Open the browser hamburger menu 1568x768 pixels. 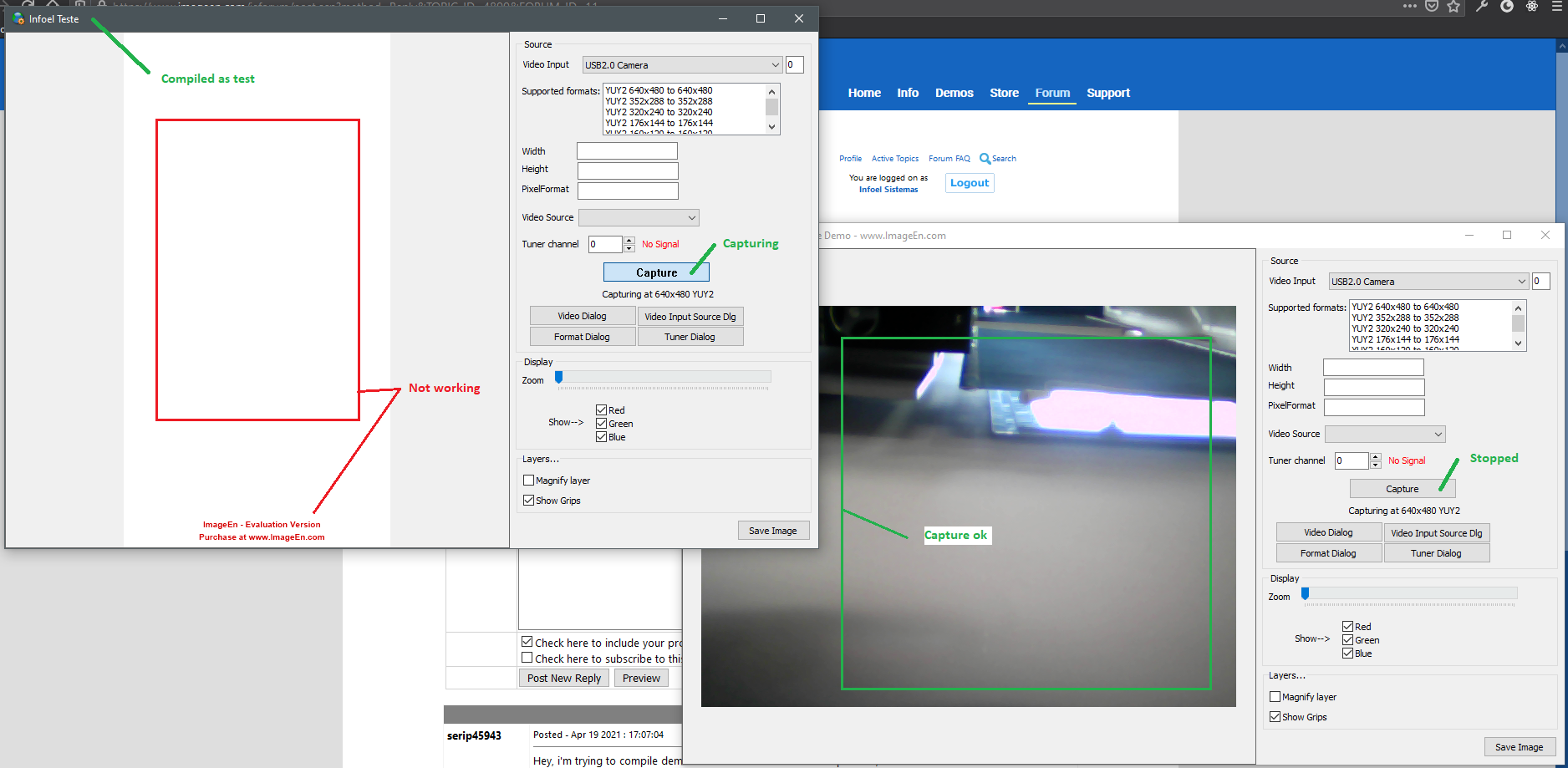(x=1556, y=6)
